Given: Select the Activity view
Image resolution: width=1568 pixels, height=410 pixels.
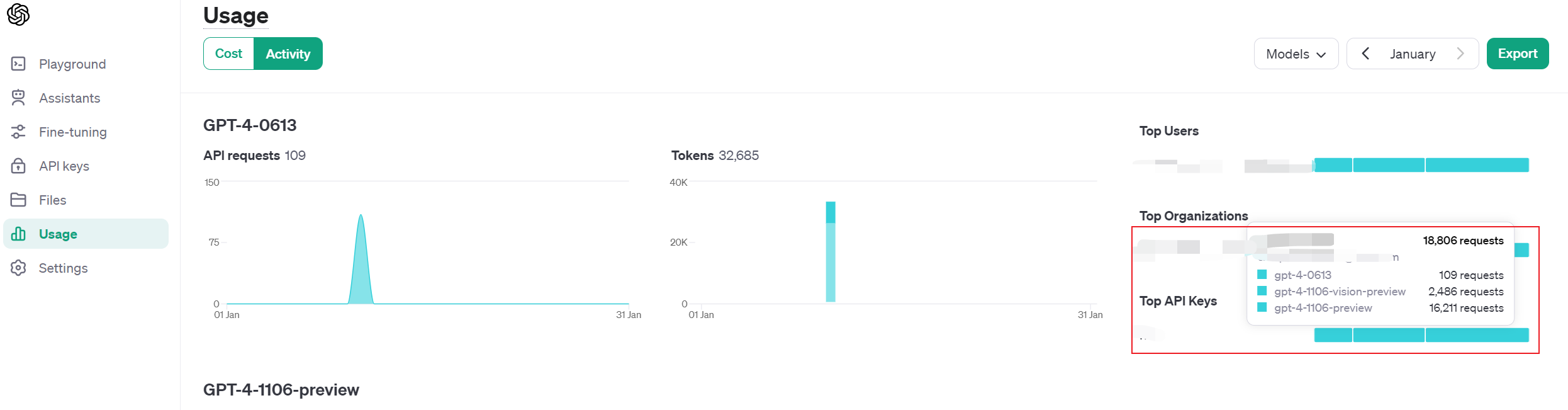Looking at the screenshot, I should tap(288, 54).
